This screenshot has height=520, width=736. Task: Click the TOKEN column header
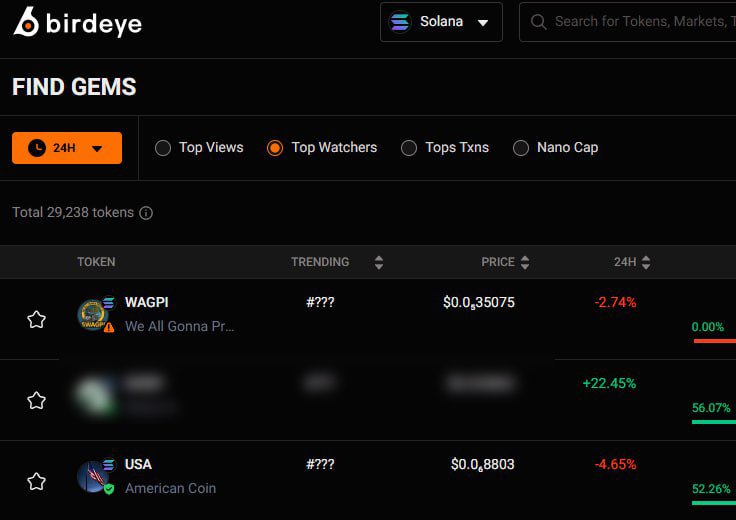click(x=96, y=262)
